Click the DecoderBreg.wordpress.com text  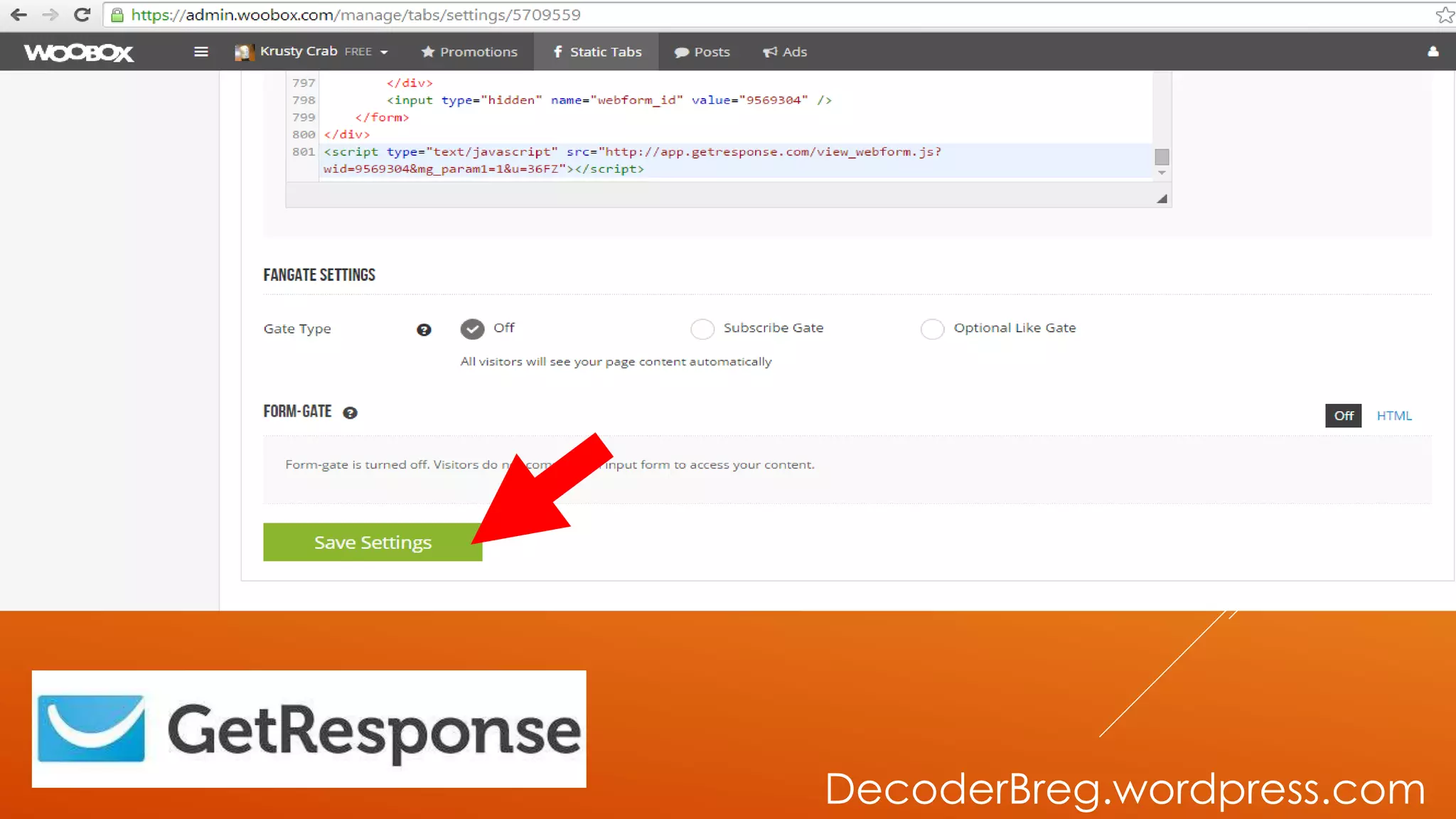[x=1125, y=790]
